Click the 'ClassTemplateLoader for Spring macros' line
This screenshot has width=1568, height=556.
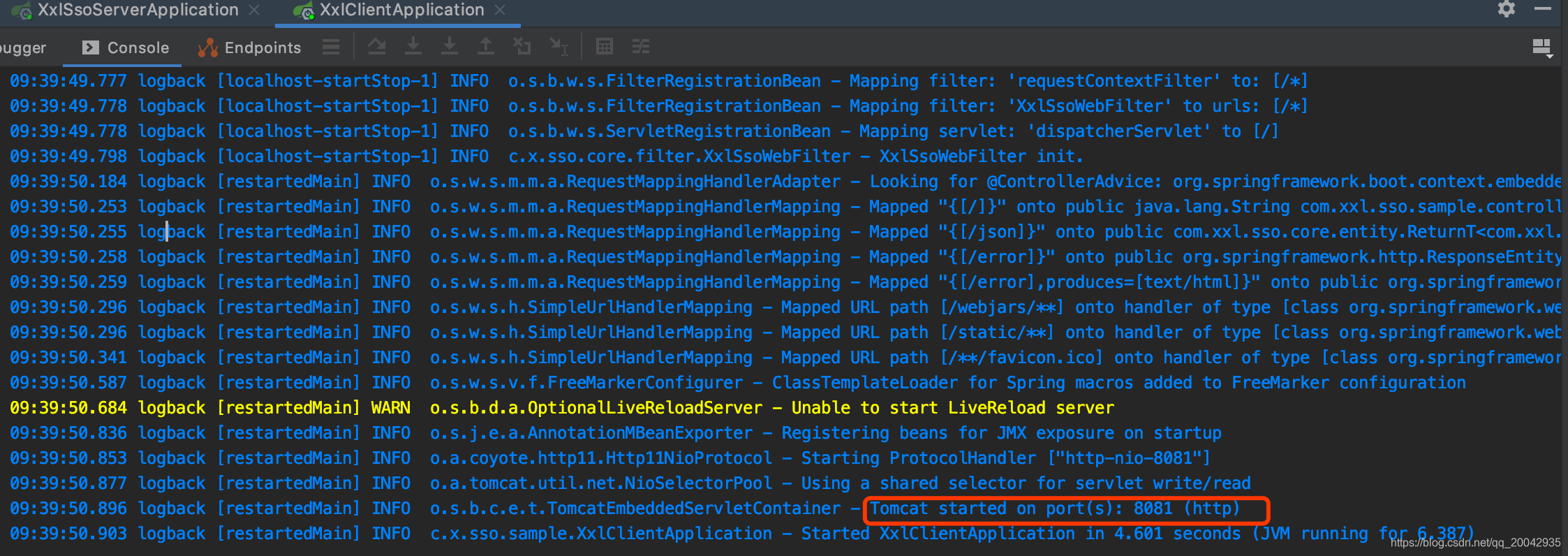pos(738,383)
